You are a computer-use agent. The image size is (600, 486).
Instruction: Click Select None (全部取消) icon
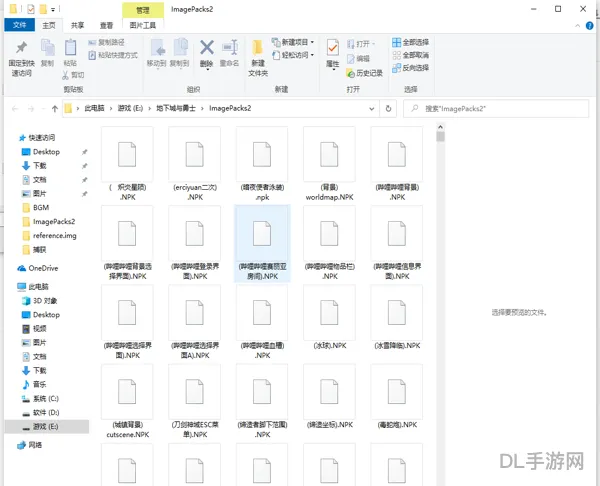click(x=396, y=55)
